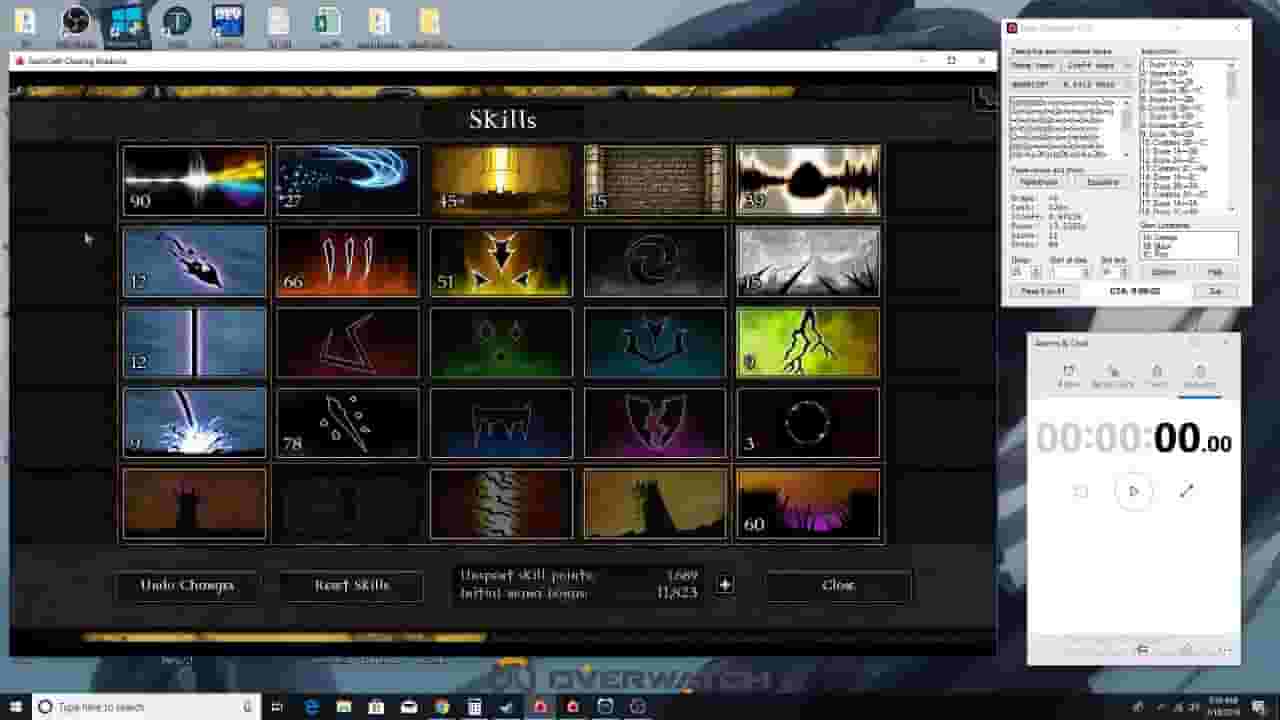
Task: Select the red zigzag skill tile
Action: click(x=348, y=343)
